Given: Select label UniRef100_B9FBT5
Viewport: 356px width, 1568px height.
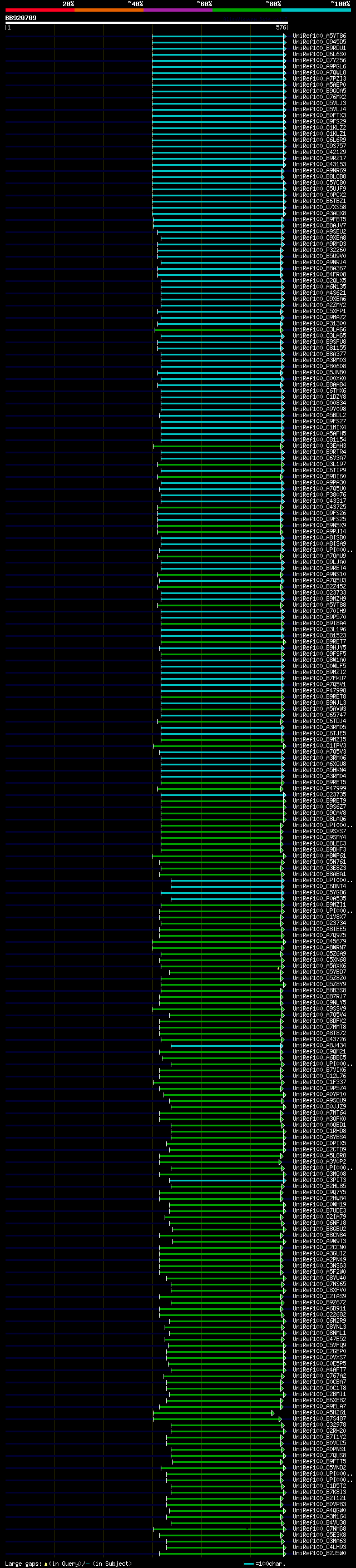Looking at the screenshot, I should tap(319, 219).
